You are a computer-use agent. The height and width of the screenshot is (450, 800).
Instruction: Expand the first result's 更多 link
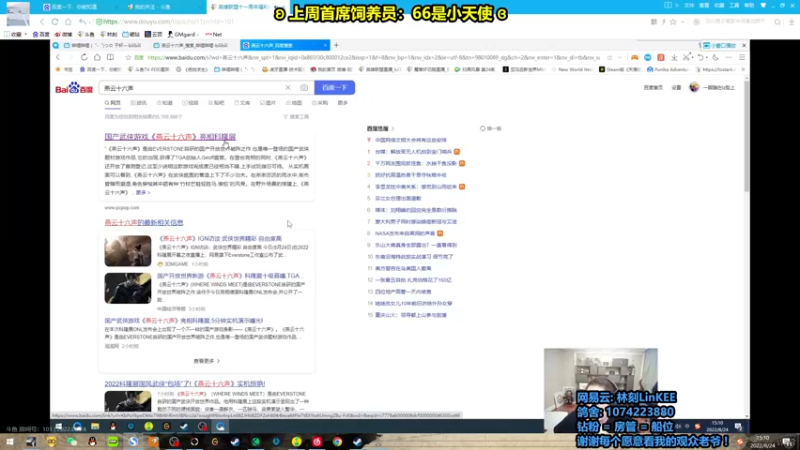click(143, 192)
